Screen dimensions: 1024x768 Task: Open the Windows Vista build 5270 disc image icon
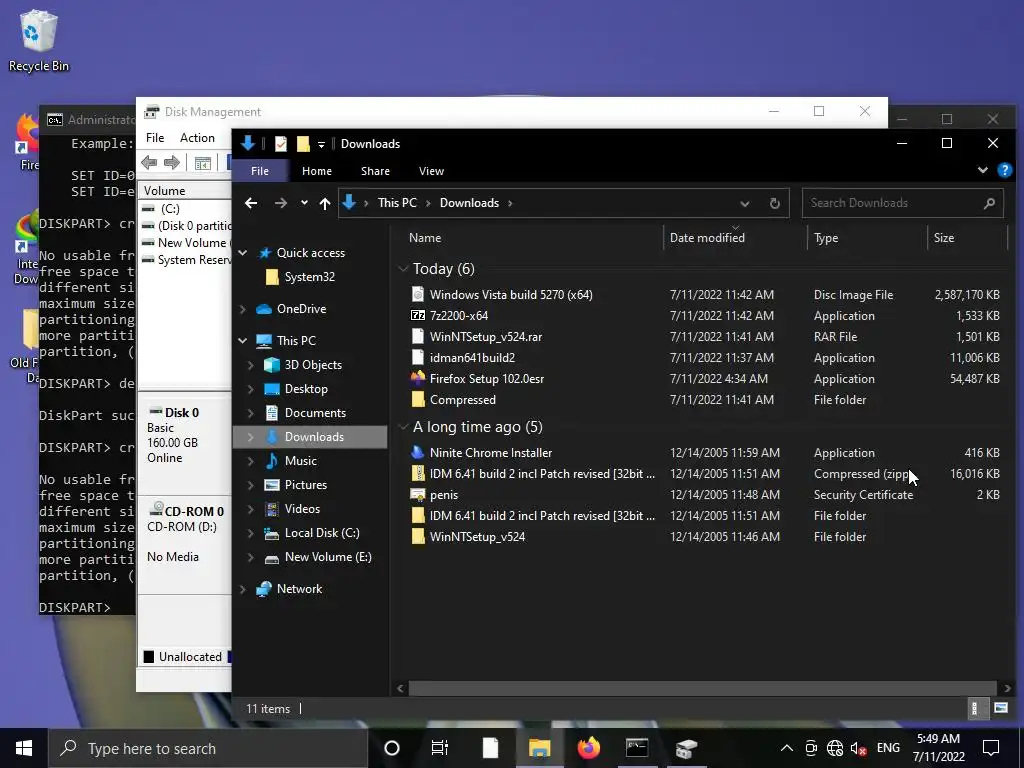click(418, 295)
